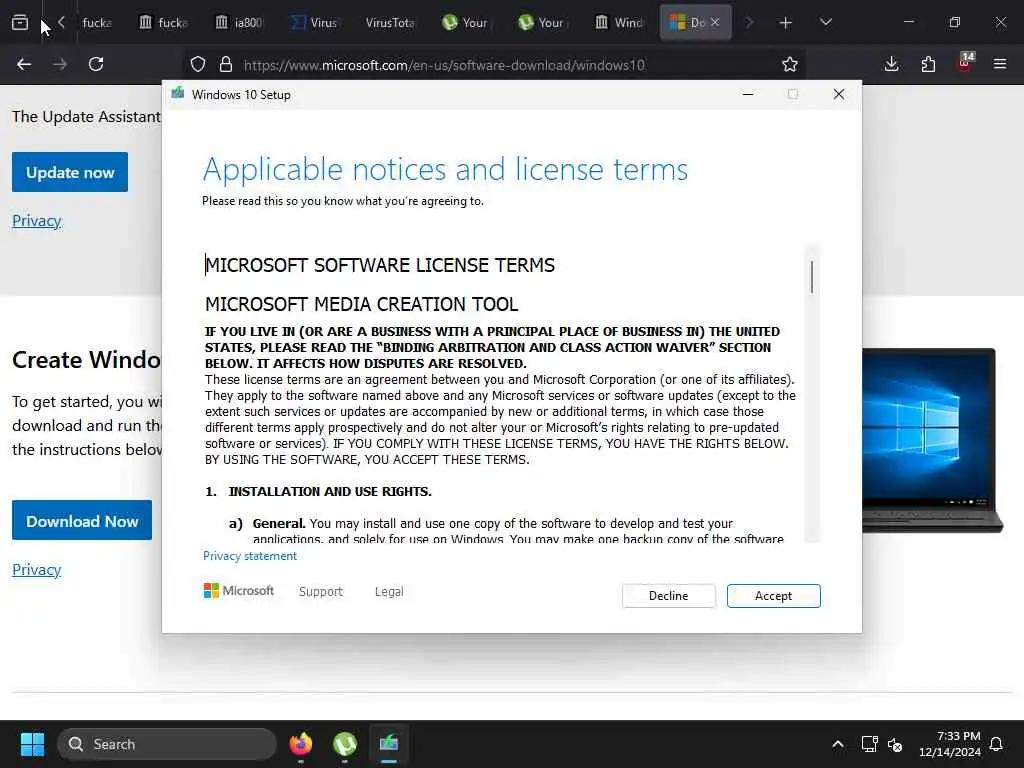This screenshot has height=768, width=1024.
Task: Close the Windows 10 Setup dialog
Action: [839, 95]
